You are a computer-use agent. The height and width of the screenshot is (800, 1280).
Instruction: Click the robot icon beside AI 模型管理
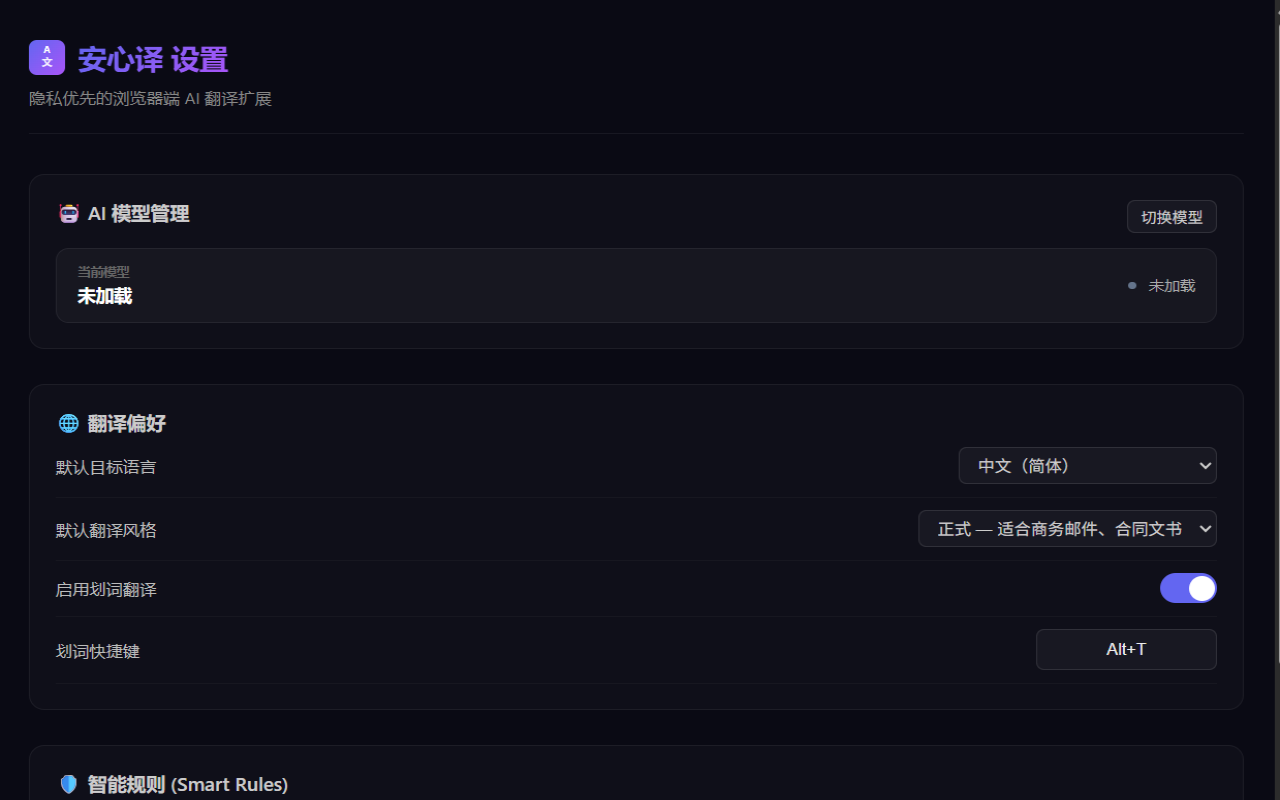point(69,213)
